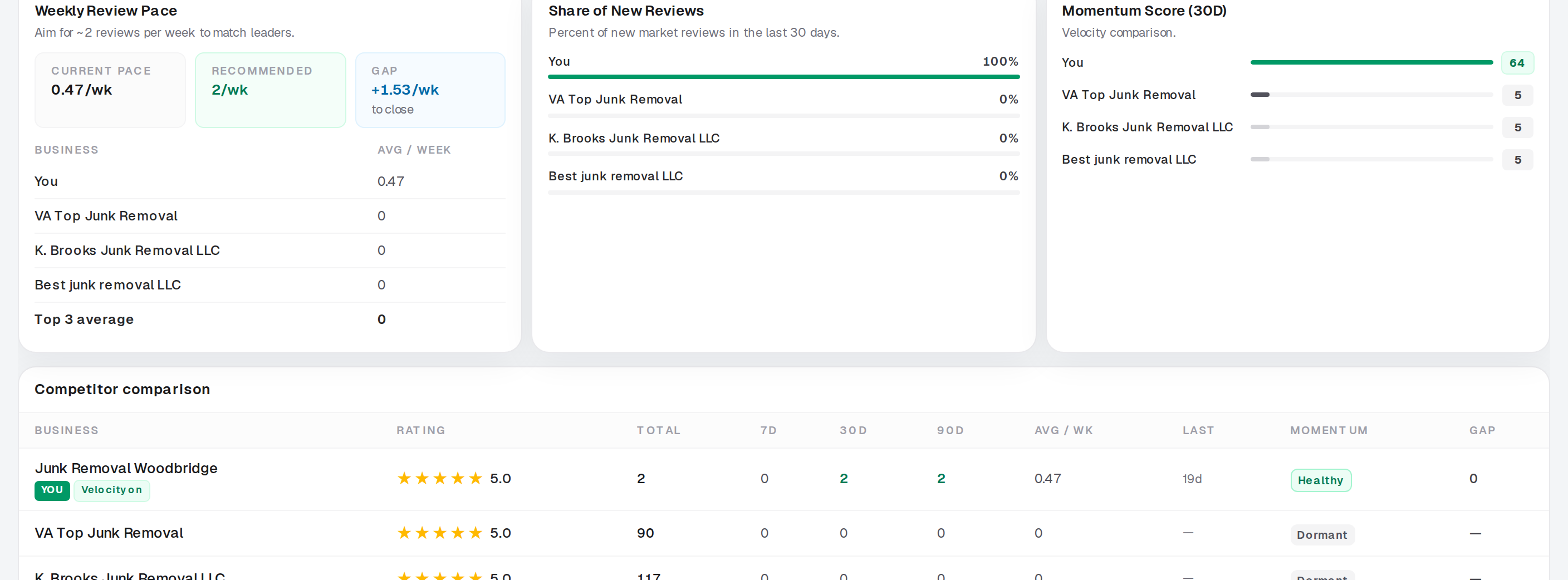
Task: Click the Dormant badge for VA Top Junk Removal
Action: pyautogui.click(x=1322, y=534)
